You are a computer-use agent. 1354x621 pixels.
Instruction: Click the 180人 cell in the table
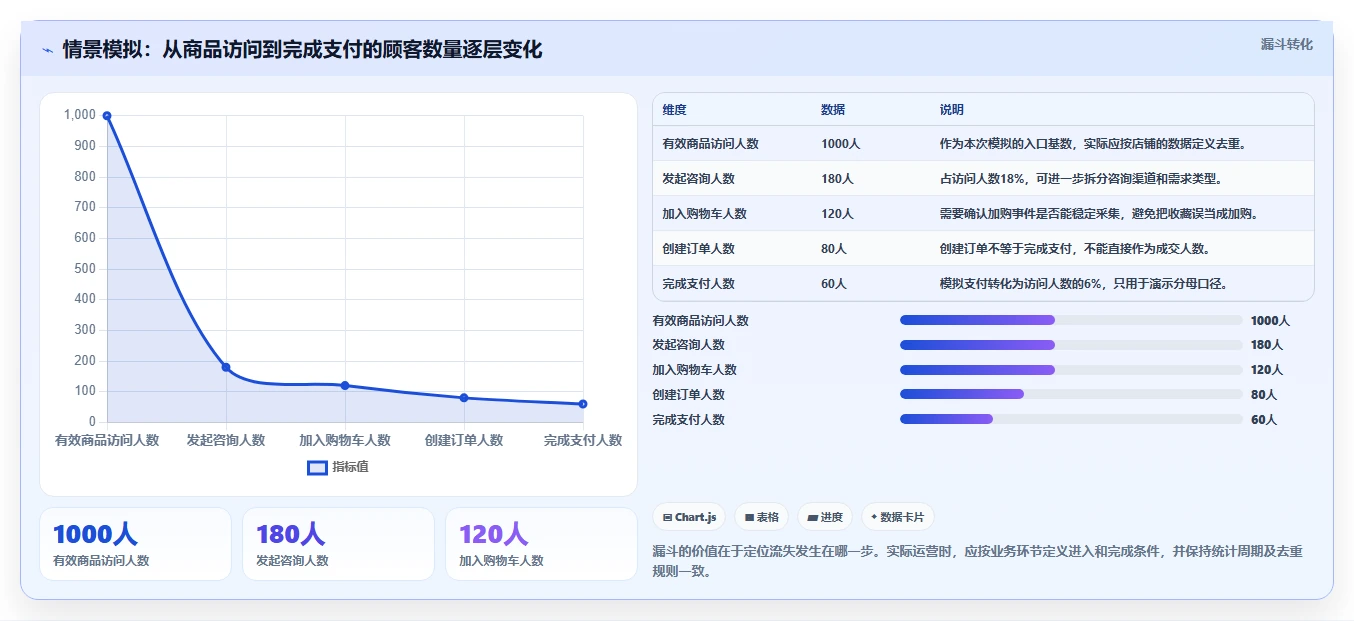[x=837, y=179]
